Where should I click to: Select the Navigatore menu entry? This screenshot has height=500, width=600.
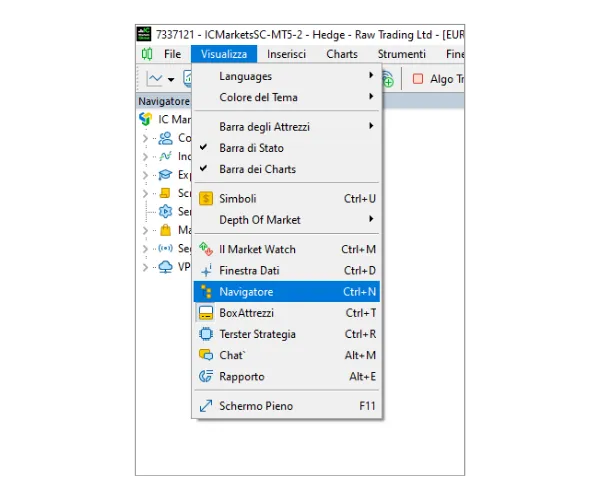click(x=246, y=292)
